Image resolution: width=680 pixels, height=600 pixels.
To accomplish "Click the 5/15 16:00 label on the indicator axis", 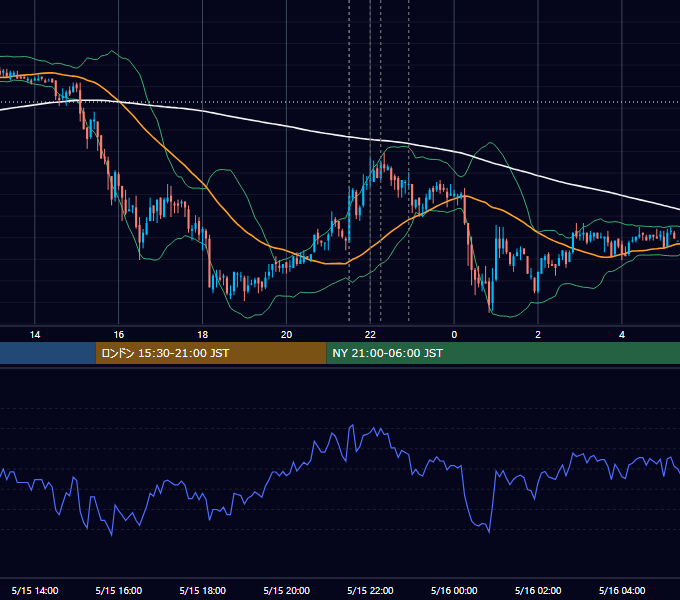I will click(118, 590).
